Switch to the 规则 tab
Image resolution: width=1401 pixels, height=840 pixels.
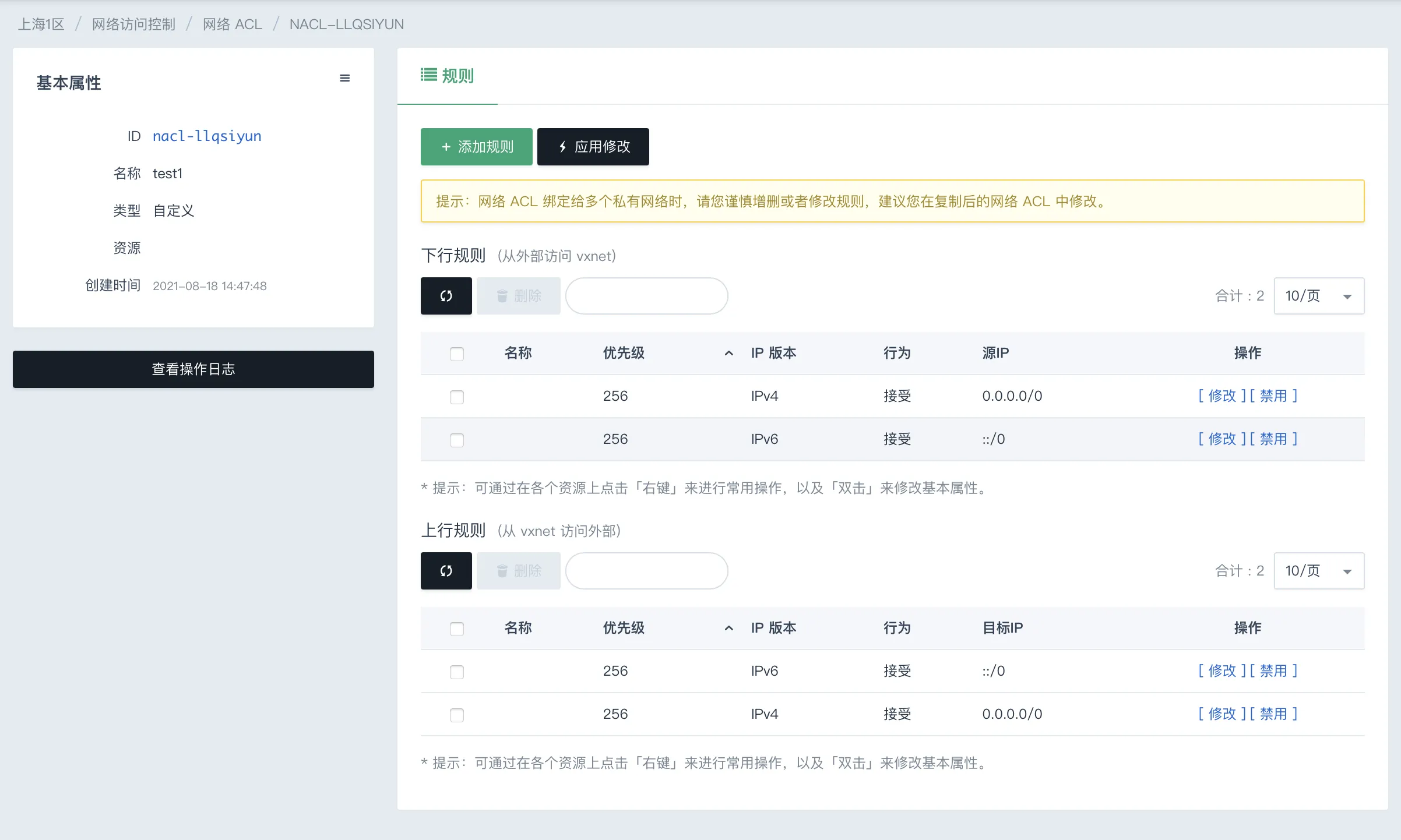pos(448,76)
